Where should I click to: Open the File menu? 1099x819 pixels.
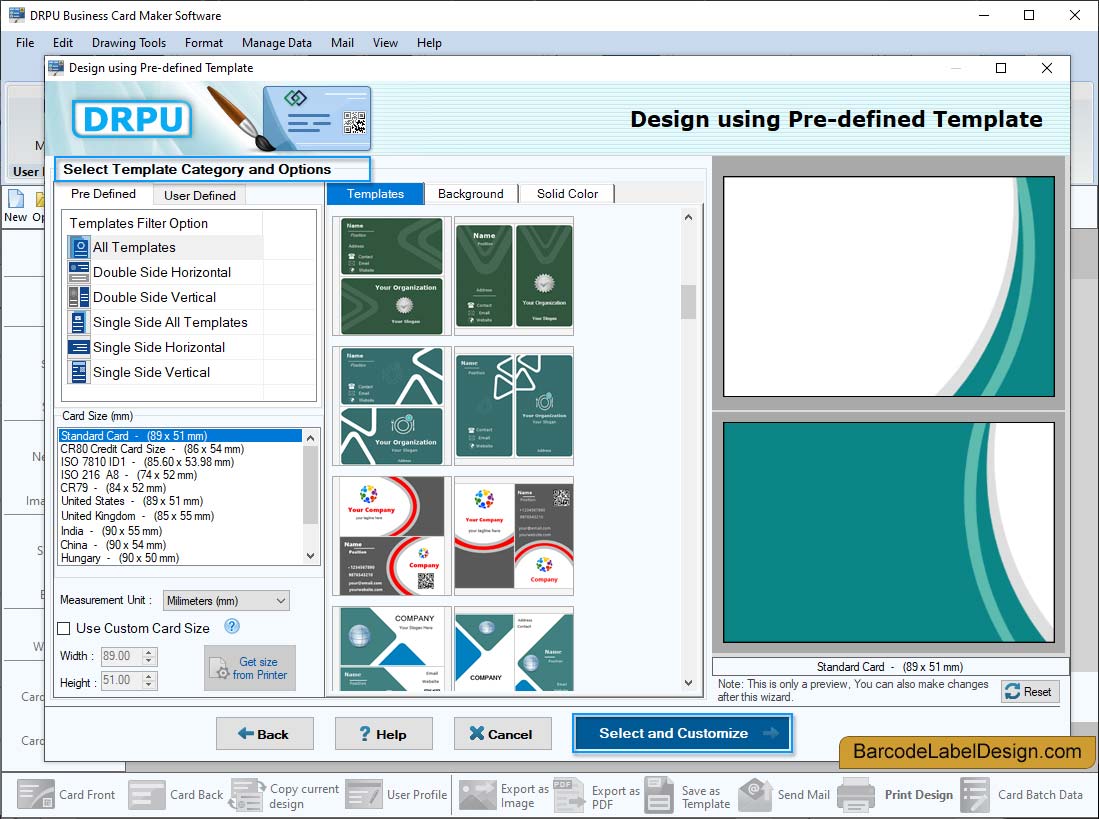coord(25,43)
